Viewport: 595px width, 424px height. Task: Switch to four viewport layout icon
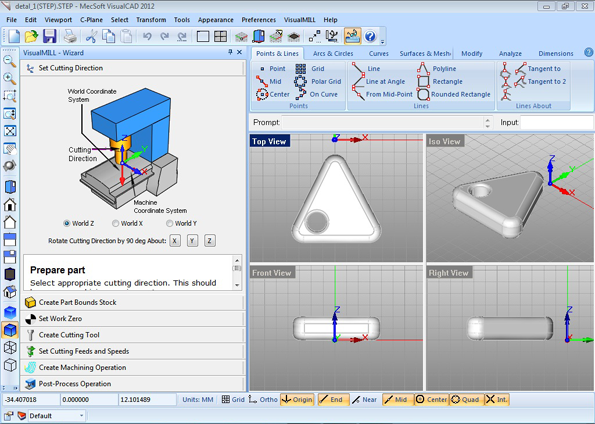[x=220, y=36]
